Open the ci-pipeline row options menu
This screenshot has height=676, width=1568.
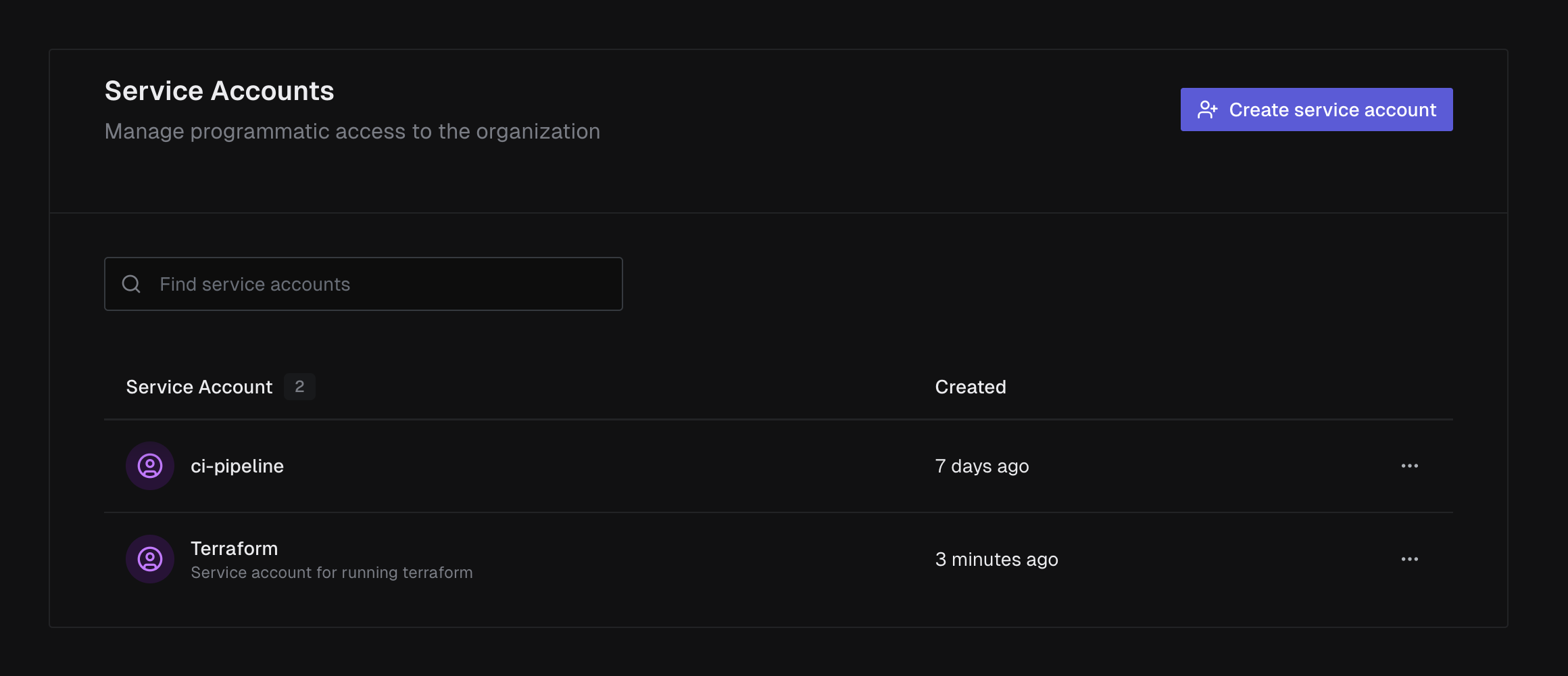(x=1410, y=466)
